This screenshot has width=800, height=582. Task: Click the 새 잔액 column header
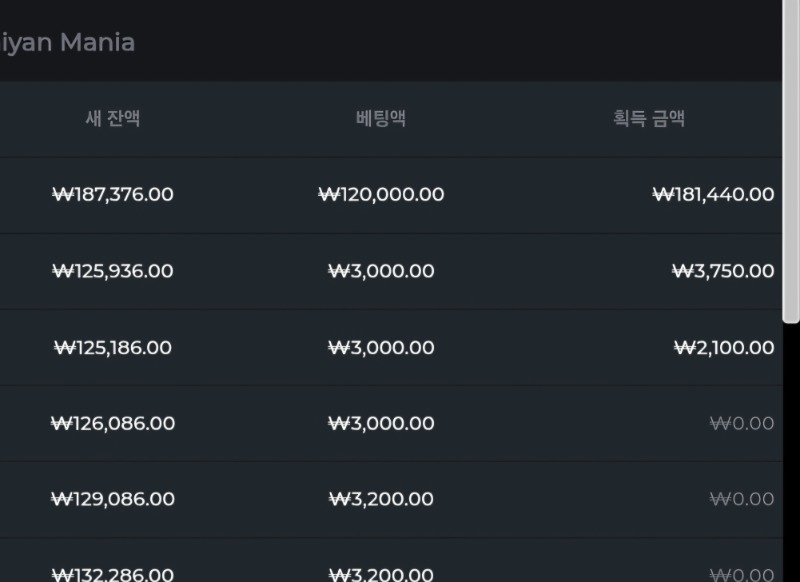[x=113, y=118]
